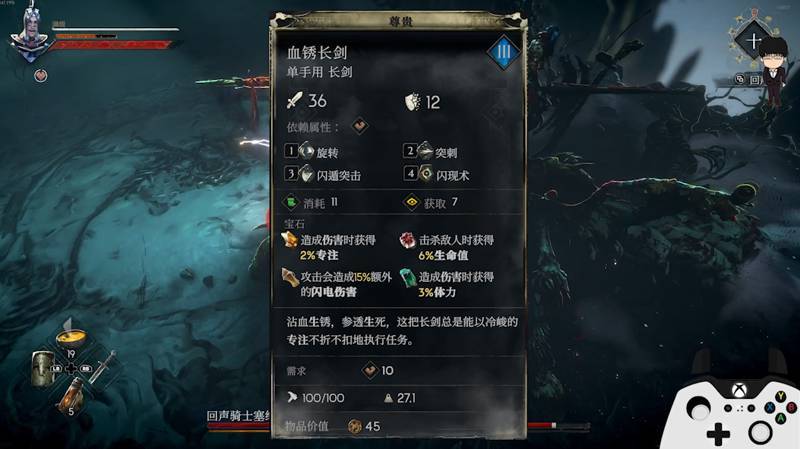Click the 尊贵 rarity header tab
This screenshot has height=449, width=800.
point(400,21)
